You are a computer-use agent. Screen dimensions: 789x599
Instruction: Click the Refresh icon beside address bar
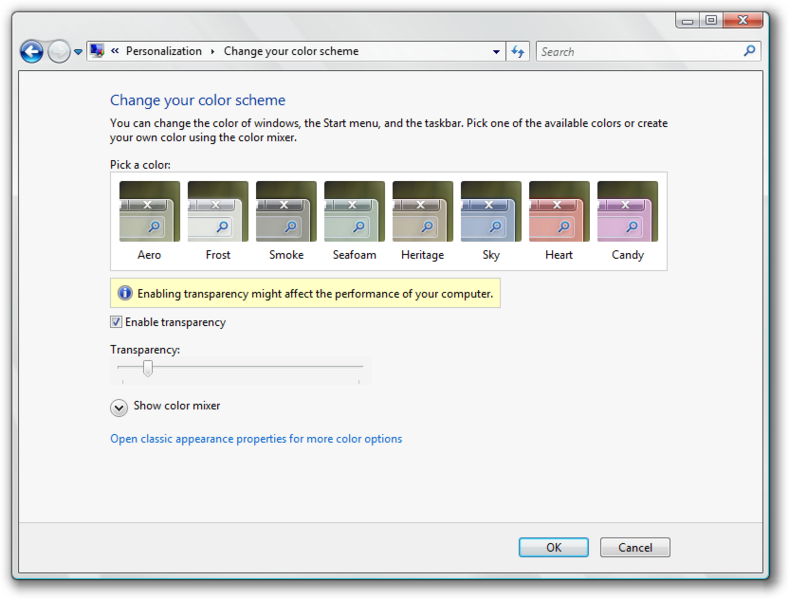pyautogui.click(x=518, y=52)
